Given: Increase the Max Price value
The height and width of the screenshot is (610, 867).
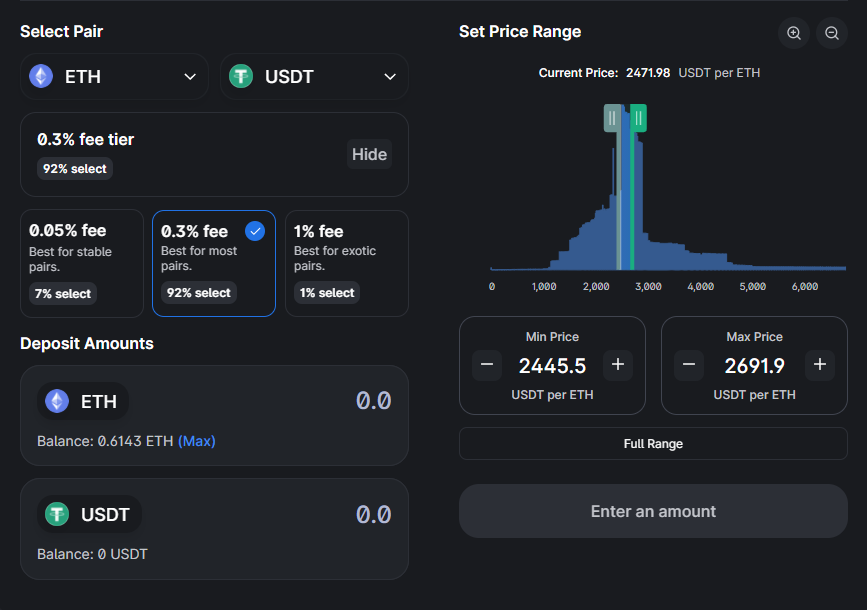Looking at the screenshot, I should tap(819, 365).
